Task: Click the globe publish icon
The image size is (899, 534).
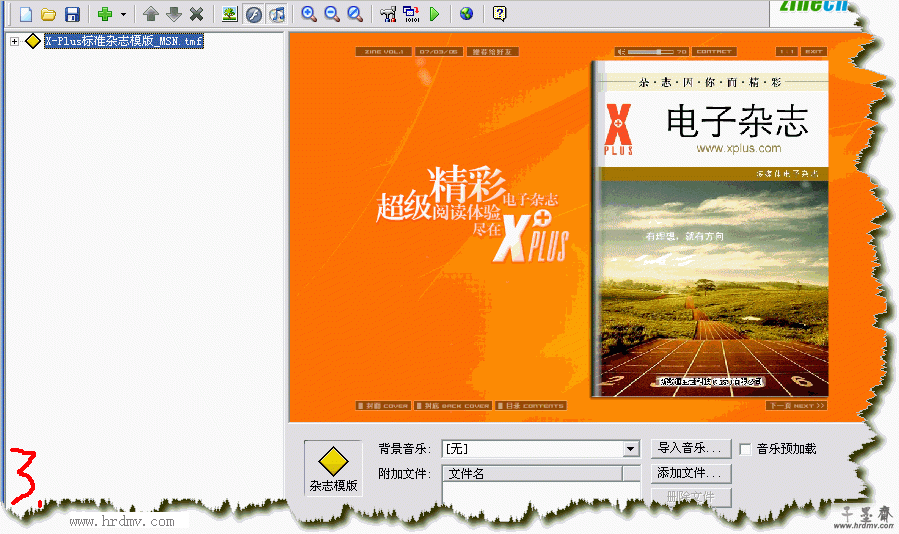Action: click(x=467, y=14)
